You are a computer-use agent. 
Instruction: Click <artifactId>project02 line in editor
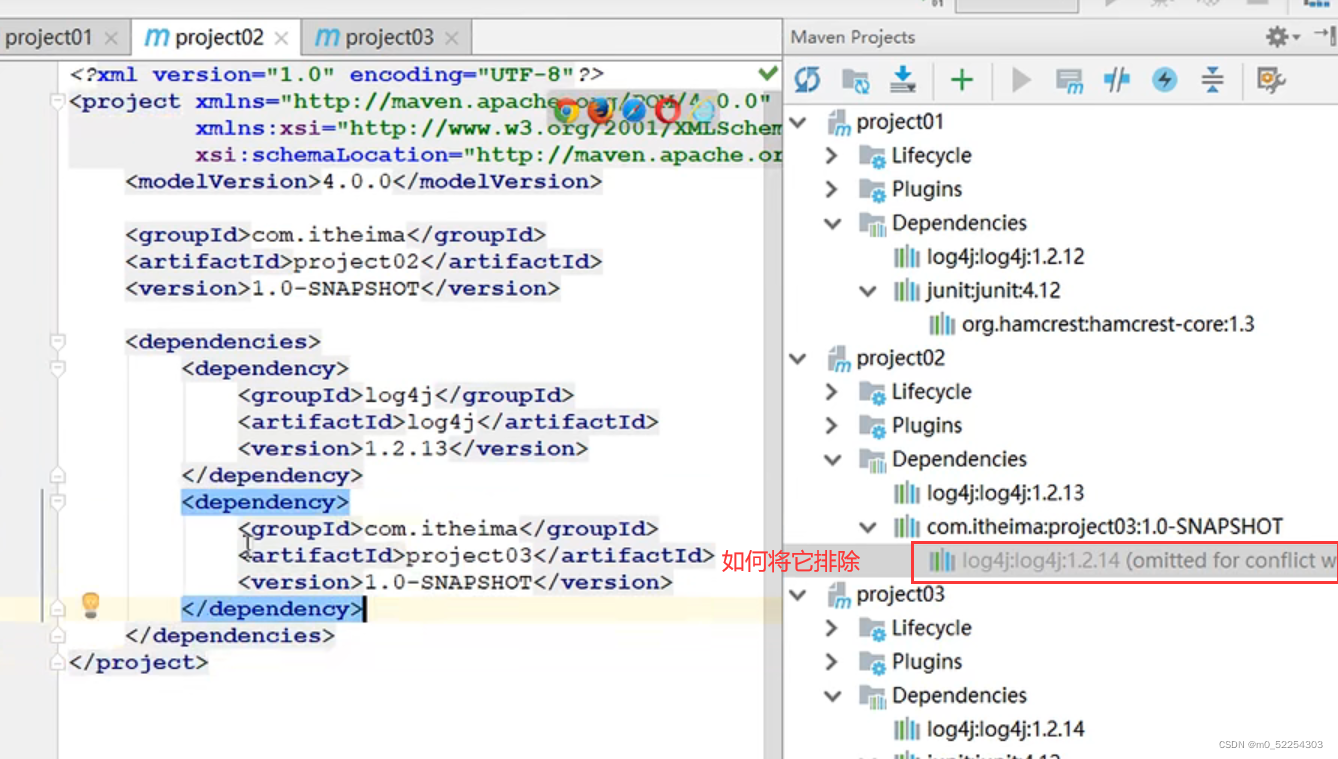coord(364,262)
